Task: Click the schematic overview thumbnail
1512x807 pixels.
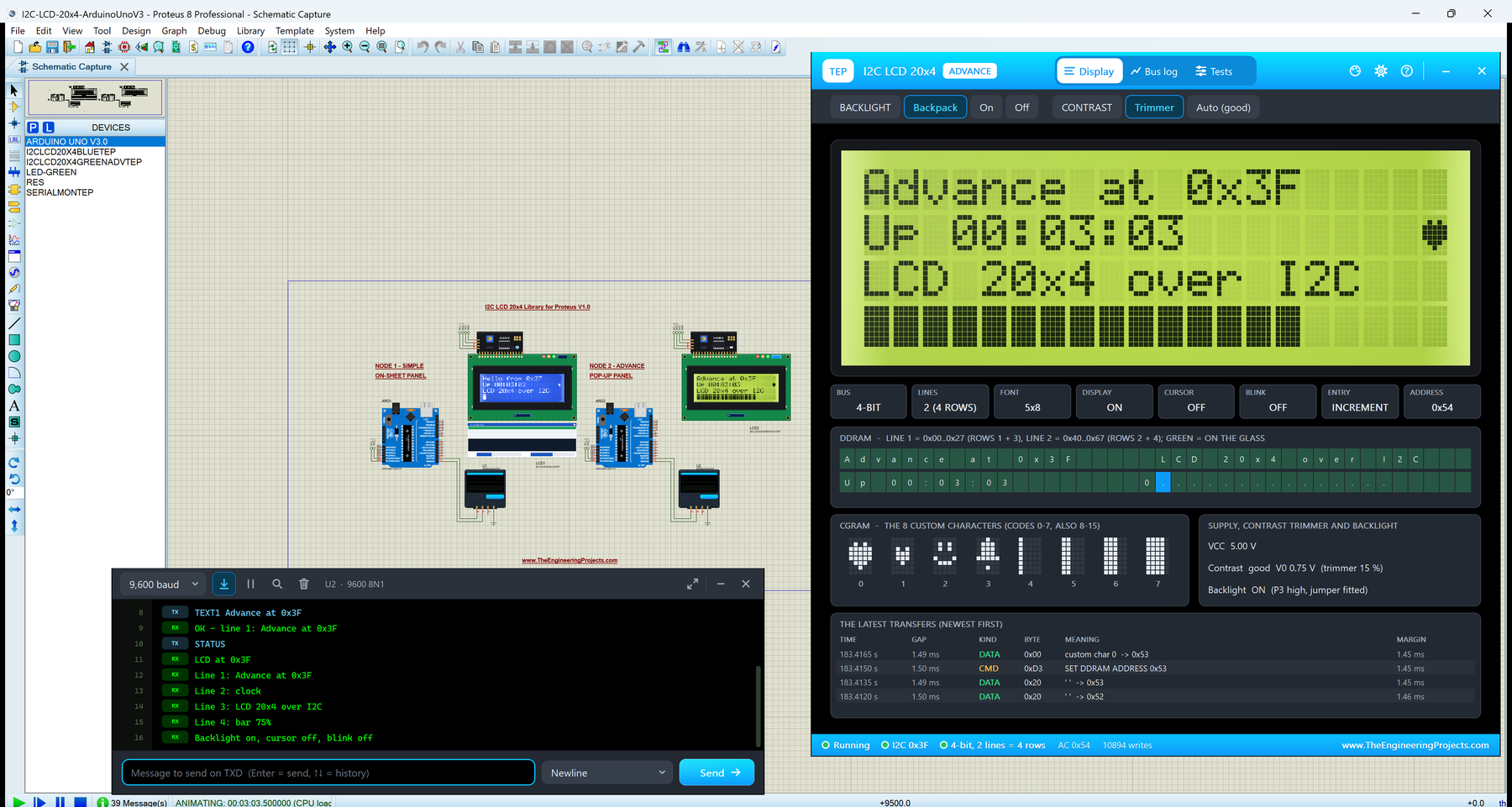Action: (95, 97)
